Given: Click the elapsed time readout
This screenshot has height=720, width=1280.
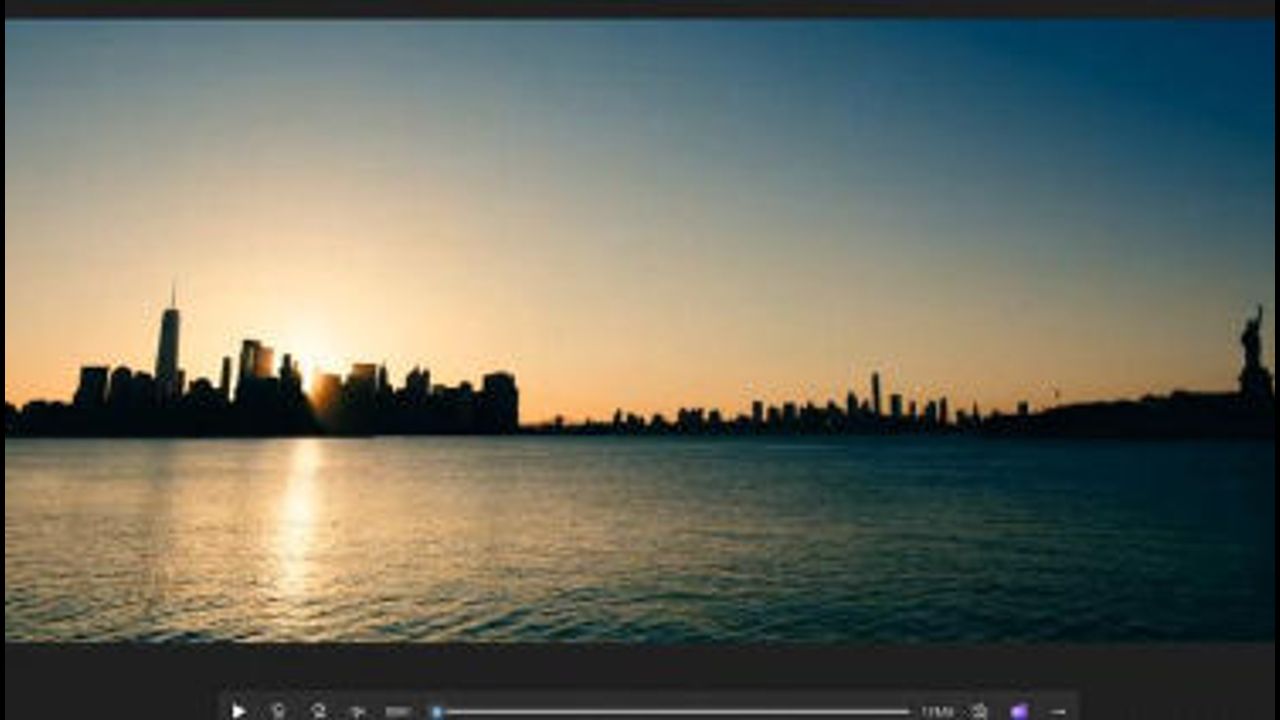Looking at the screenshot, I should point(398,711).
